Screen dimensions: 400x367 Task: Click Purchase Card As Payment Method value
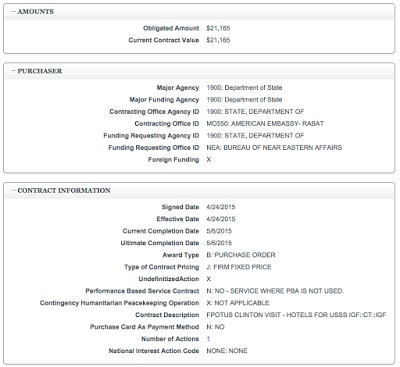point(215,327)
